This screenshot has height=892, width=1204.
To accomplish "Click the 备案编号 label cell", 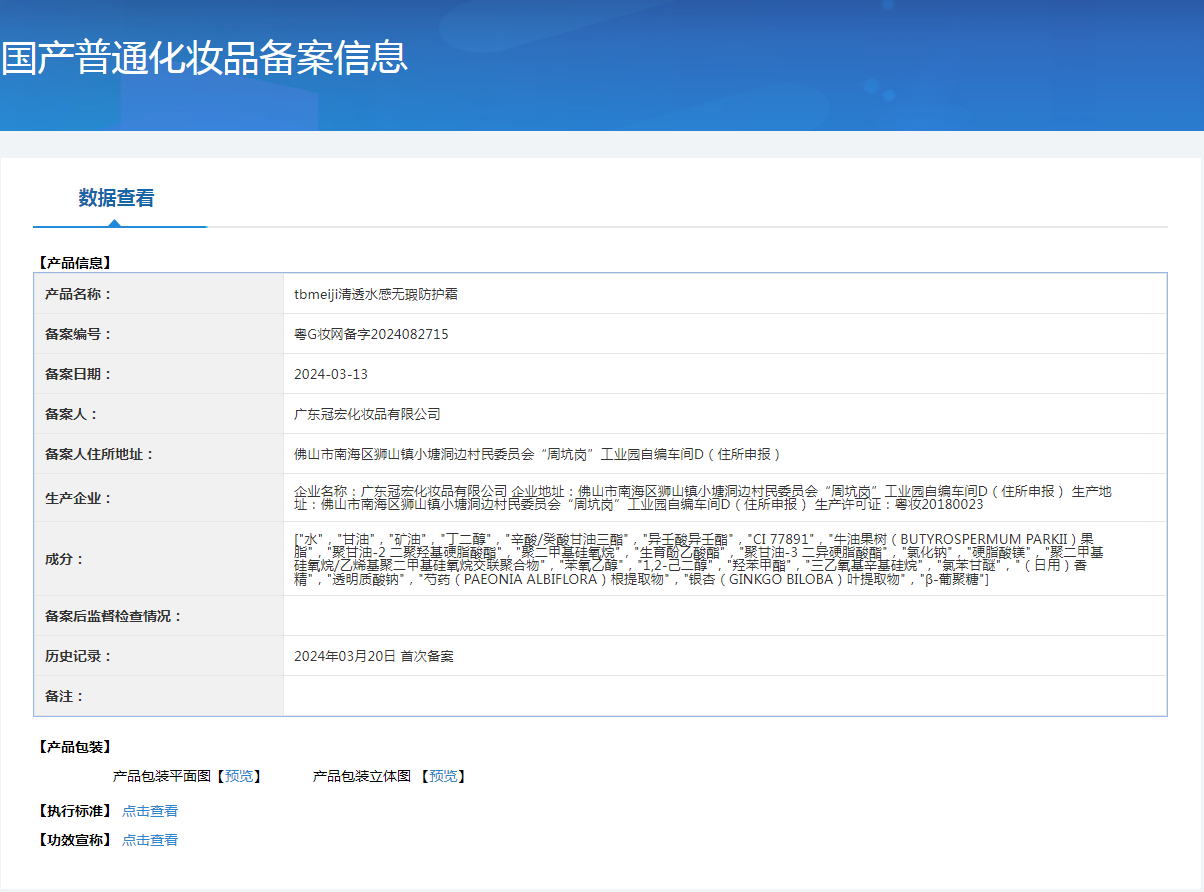I will tap(159, 334).
